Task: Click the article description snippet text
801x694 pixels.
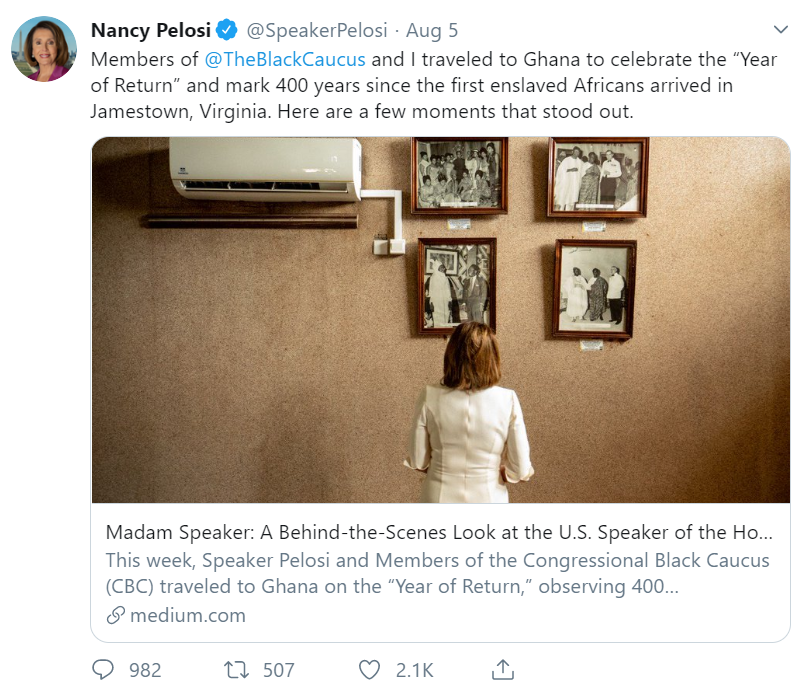Action: tap(437, 573)
